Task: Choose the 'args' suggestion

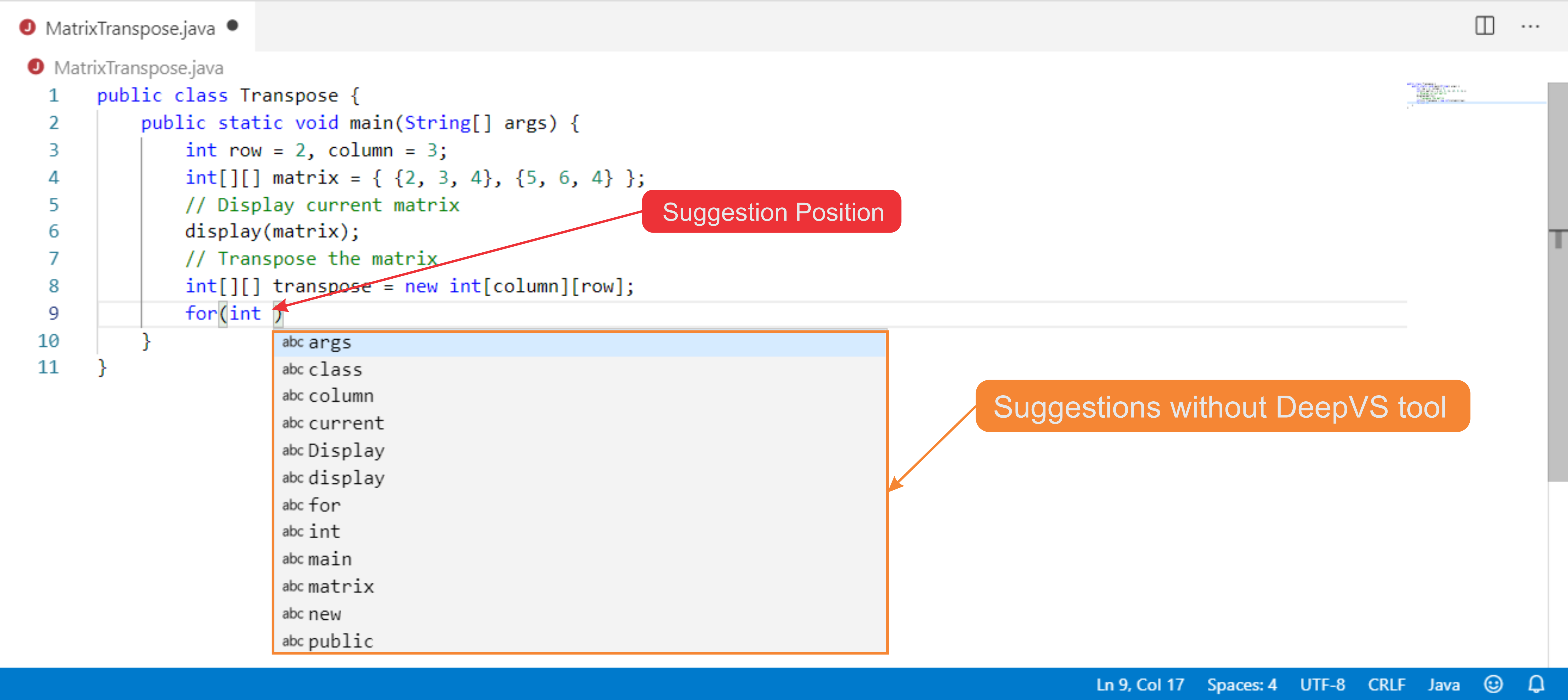Action: click(x=580, y=343)
